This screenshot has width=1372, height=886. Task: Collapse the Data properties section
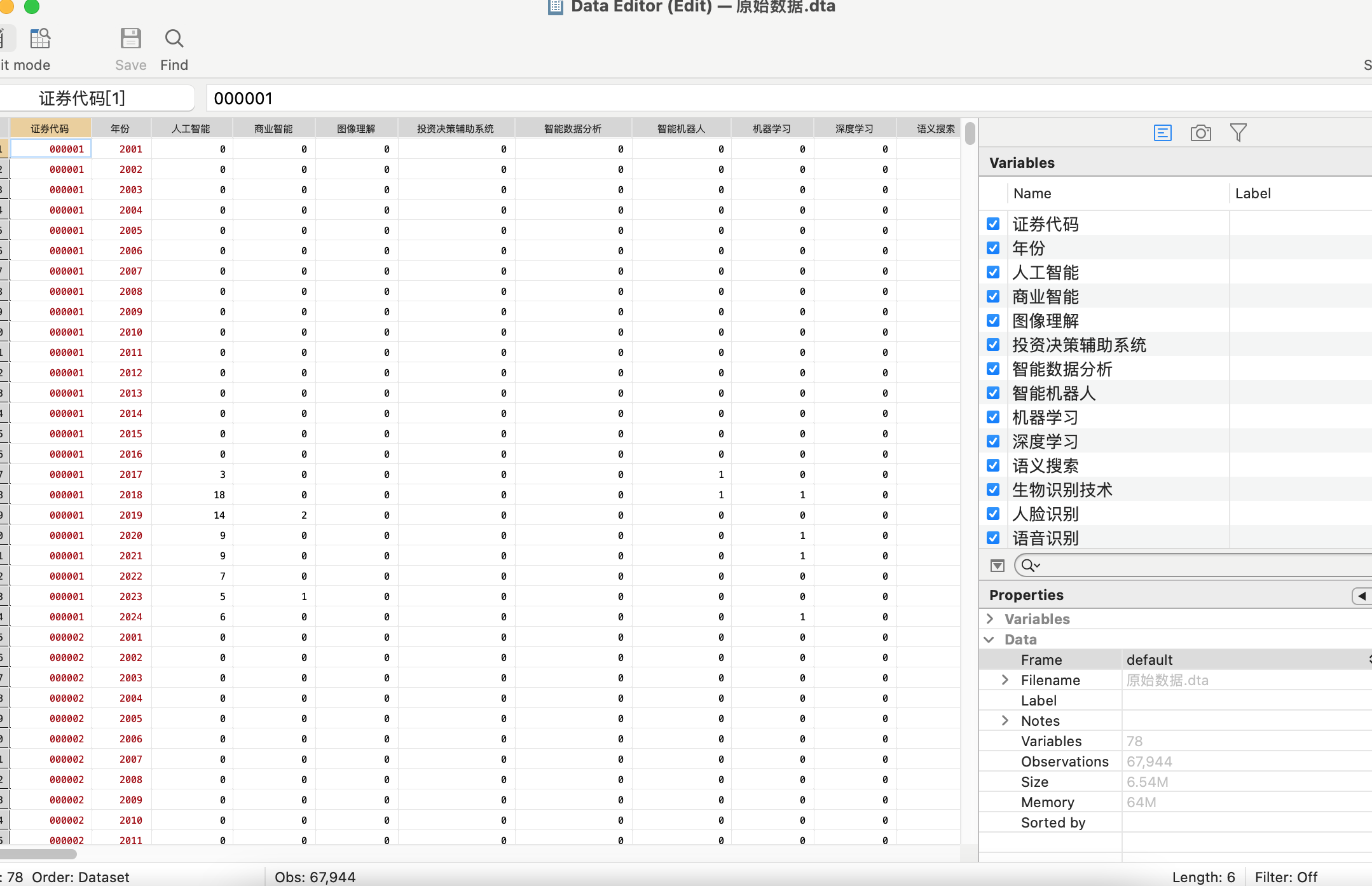(989, 639)
